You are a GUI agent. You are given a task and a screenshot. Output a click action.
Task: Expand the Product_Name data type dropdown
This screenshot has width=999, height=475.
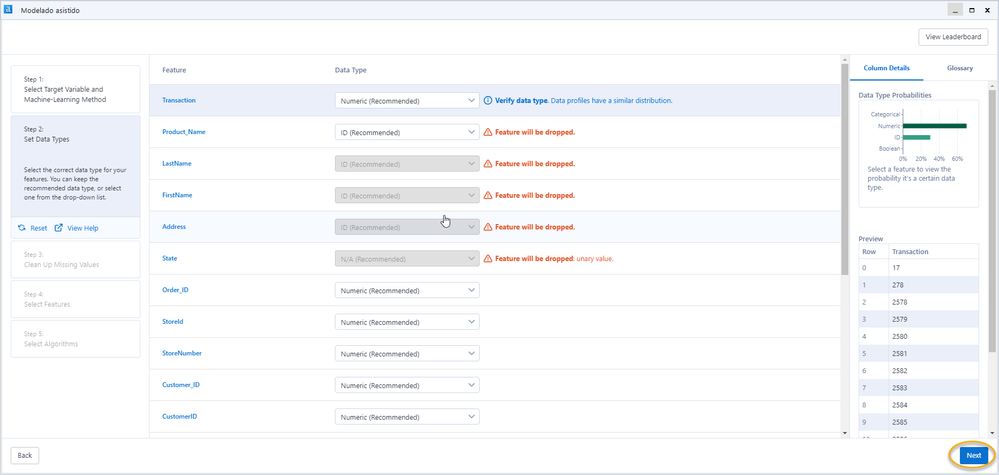407,132
